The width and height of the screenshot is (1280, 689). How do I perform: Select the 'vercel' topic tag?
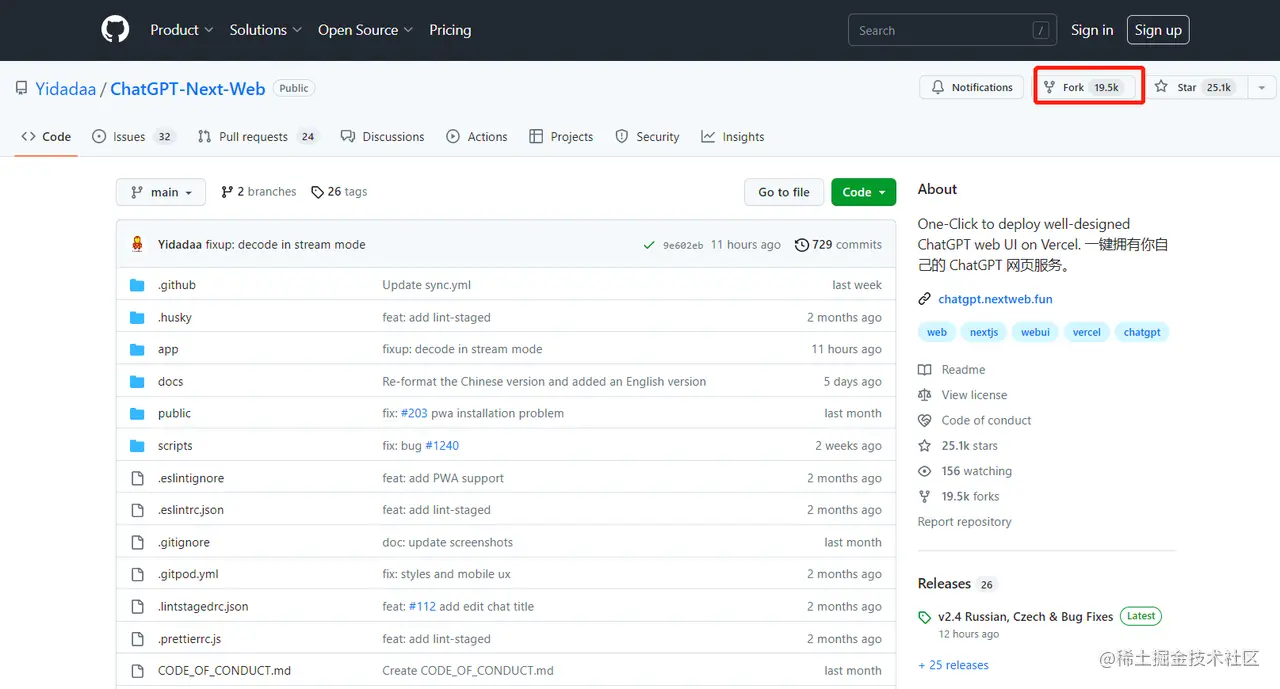(x=1087, y=332)
